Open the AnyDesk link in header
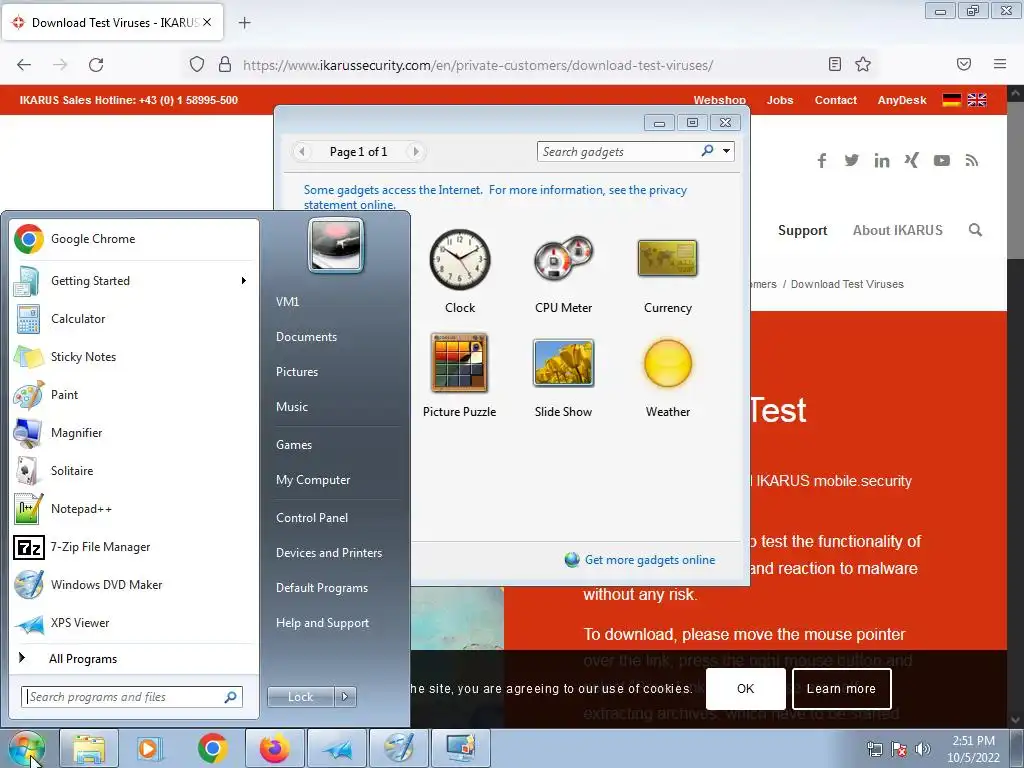The image size is (1024, 768). coord(902,100)
